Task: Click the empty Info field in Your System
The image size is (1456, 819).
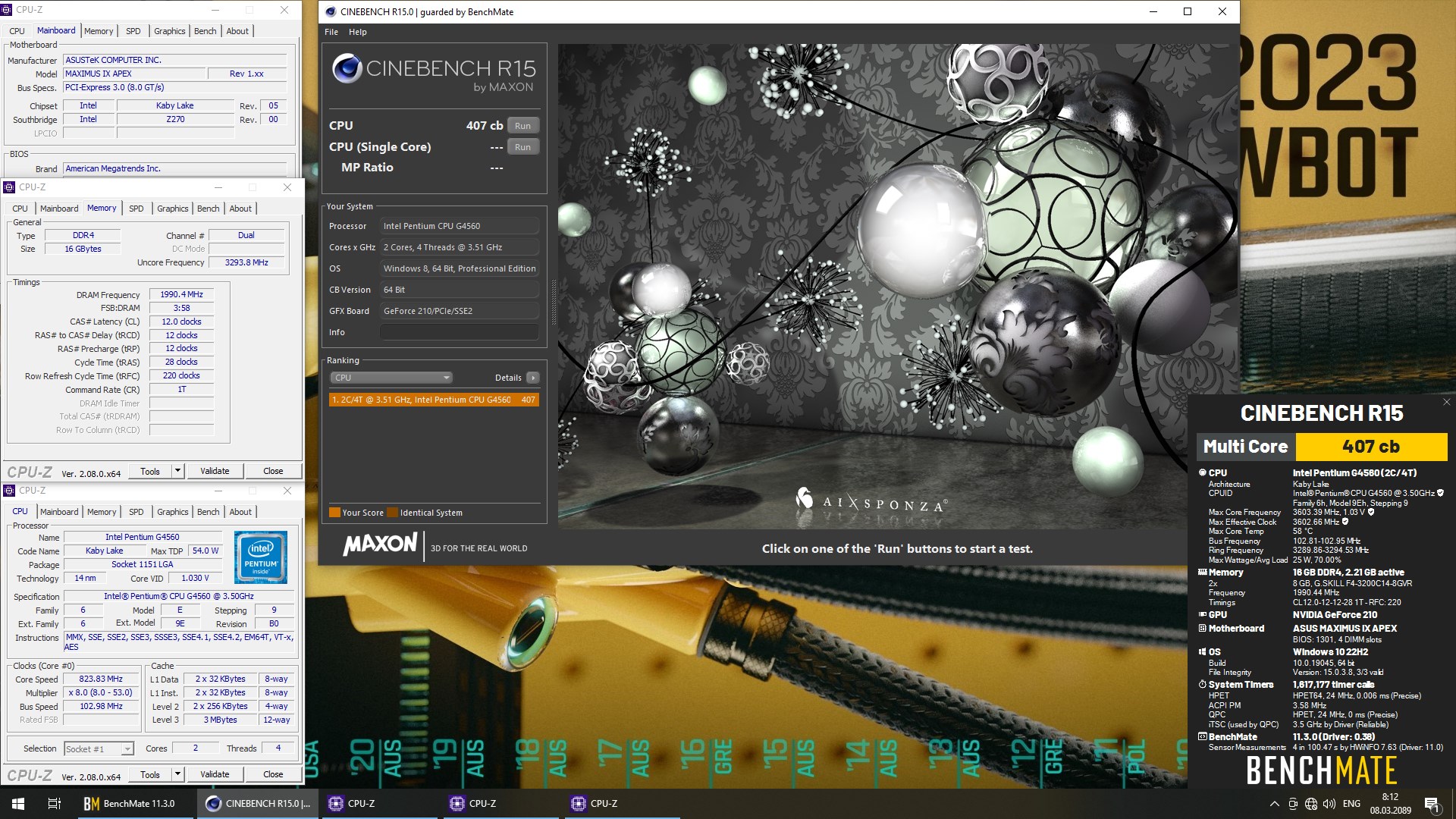Action: point(459,332)
